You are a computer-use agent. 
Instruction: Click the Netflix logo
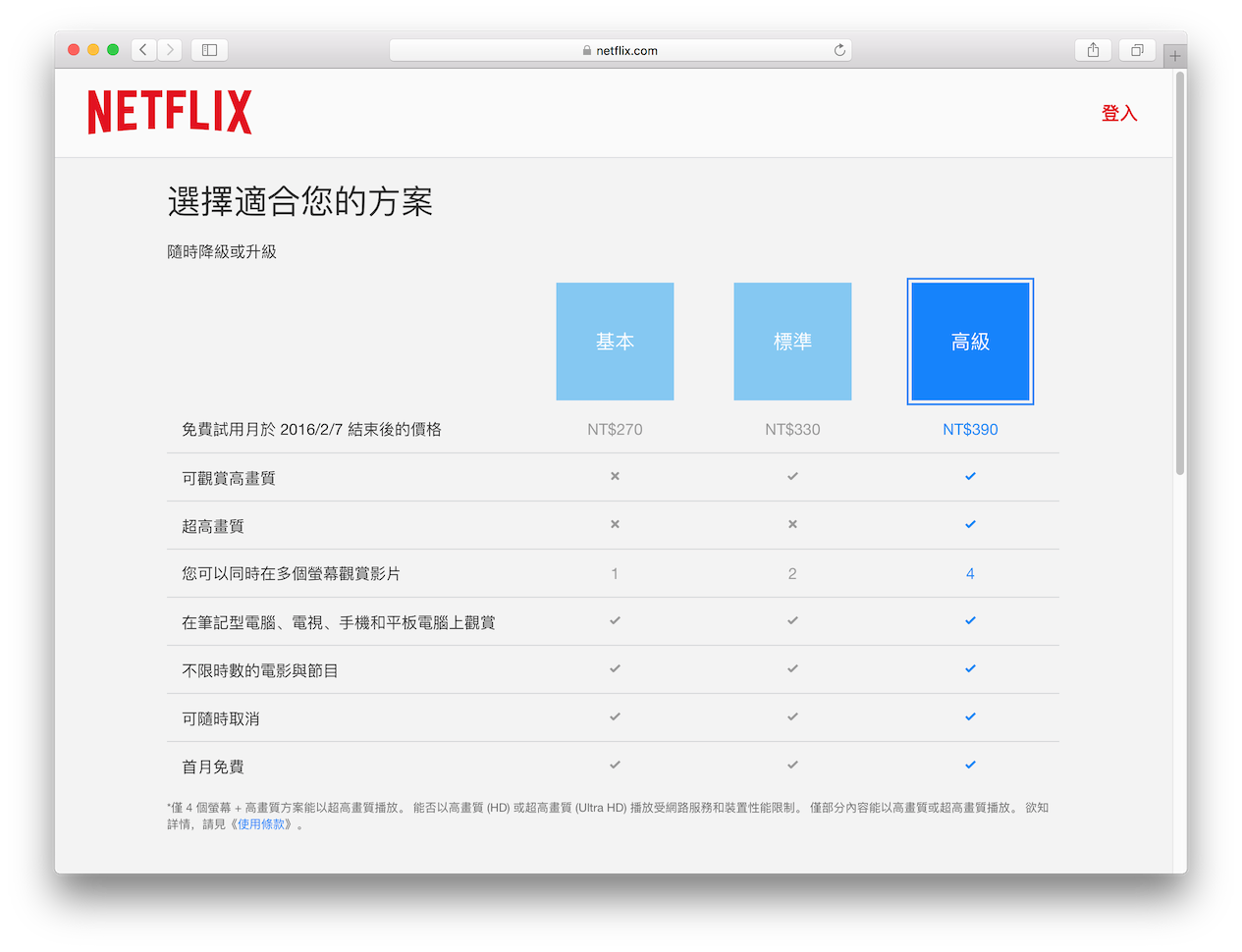tap(170, 112)
